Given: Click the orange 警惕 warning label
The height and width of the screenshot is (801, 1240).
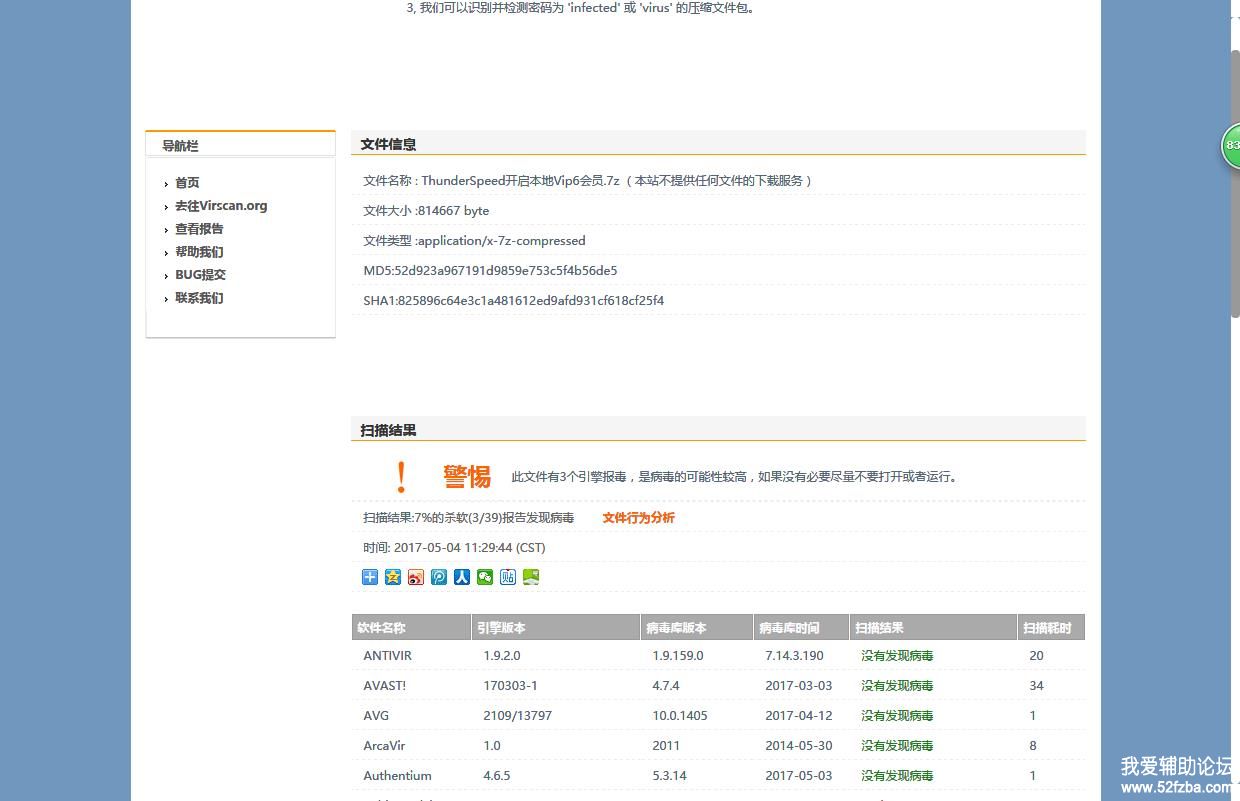Looking at the screenshot, I should (x=467, y=477).
